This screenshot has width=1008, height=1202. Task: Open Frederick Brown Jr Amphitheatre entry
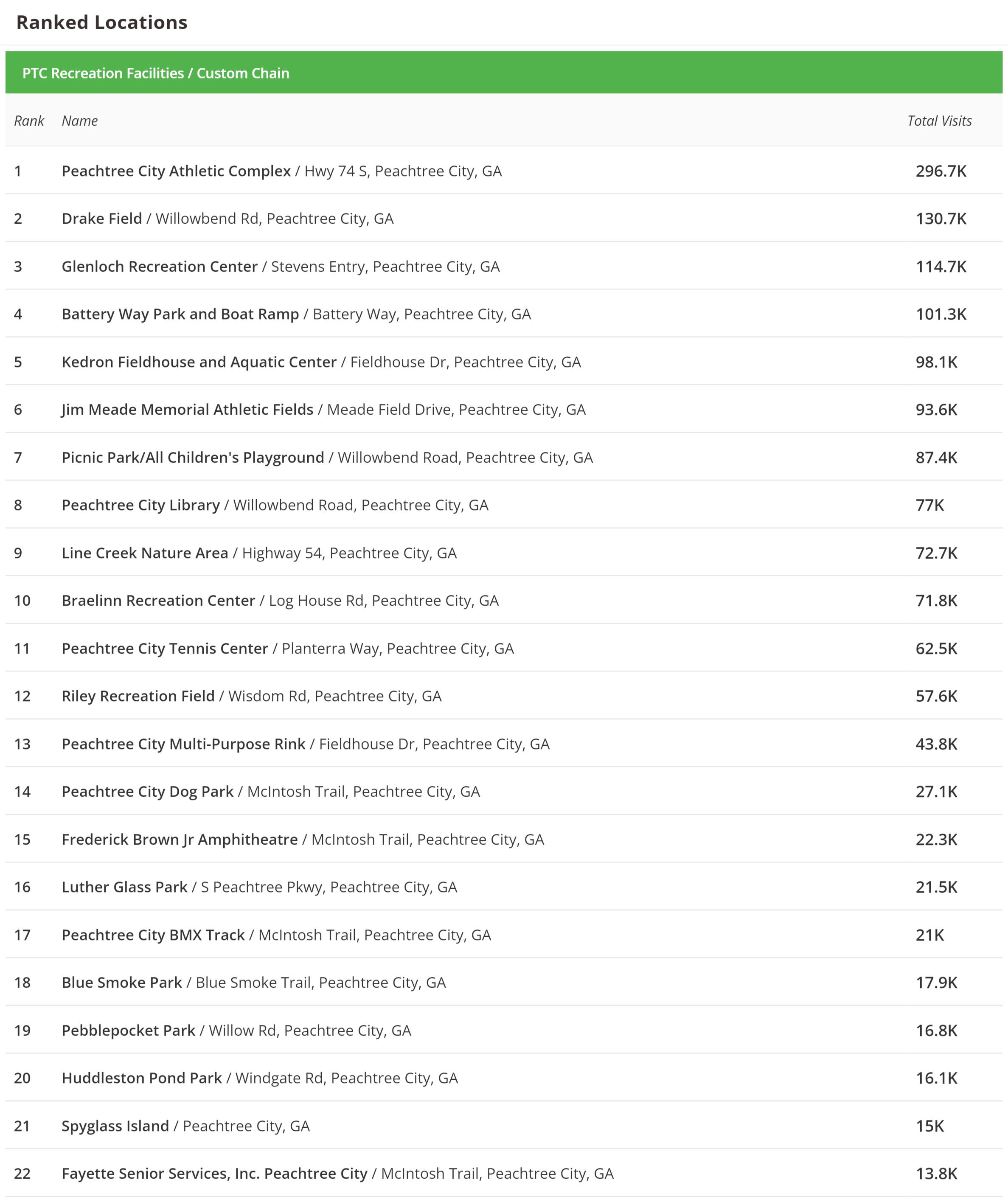(x=180, y=840)
